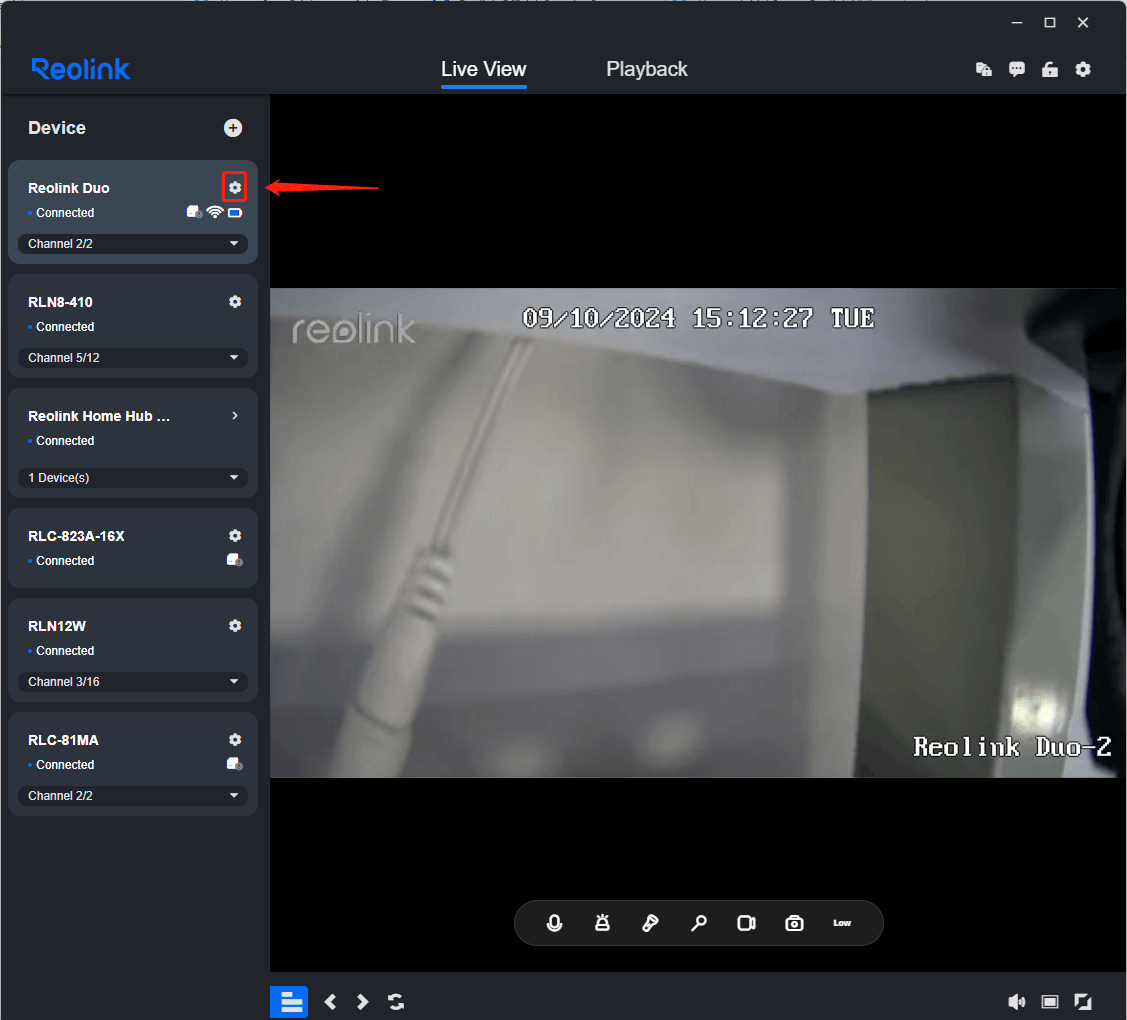Click the Reolink Duo Wi-Fi signal icon
Image resolution: width=1127 pixels, height=1020 pixels.
[x=215, y=212]
